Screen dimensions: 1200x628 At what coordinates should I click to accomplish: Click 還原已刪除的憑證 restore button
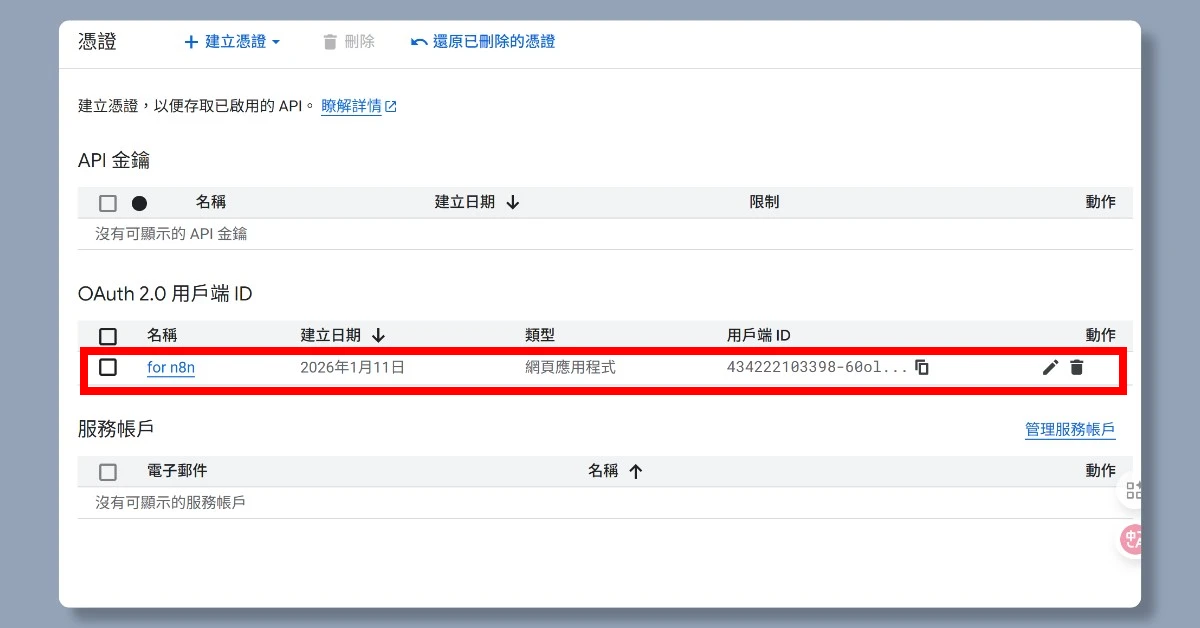[x=483, y=42]
